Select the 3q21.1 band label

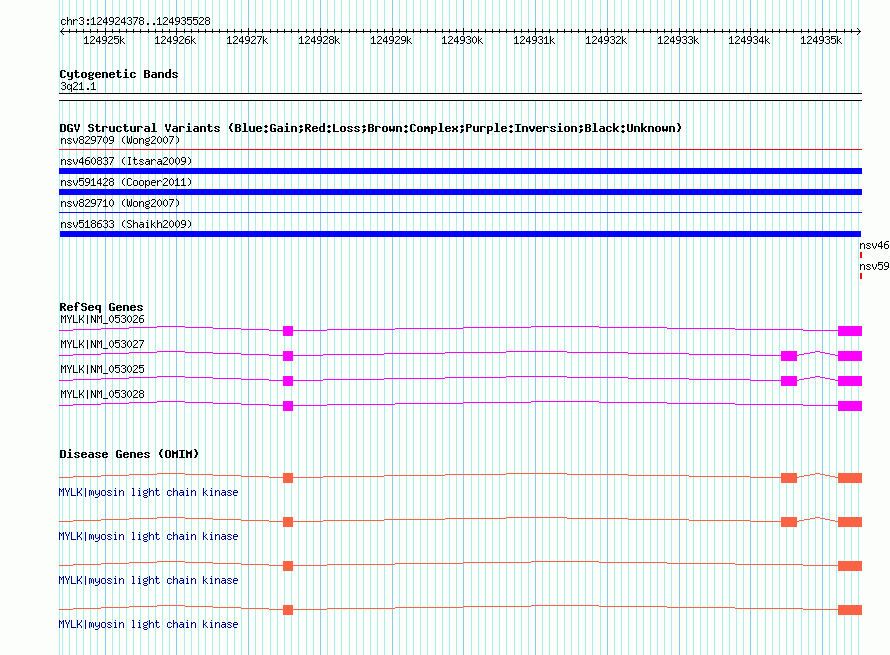[78, 86]
